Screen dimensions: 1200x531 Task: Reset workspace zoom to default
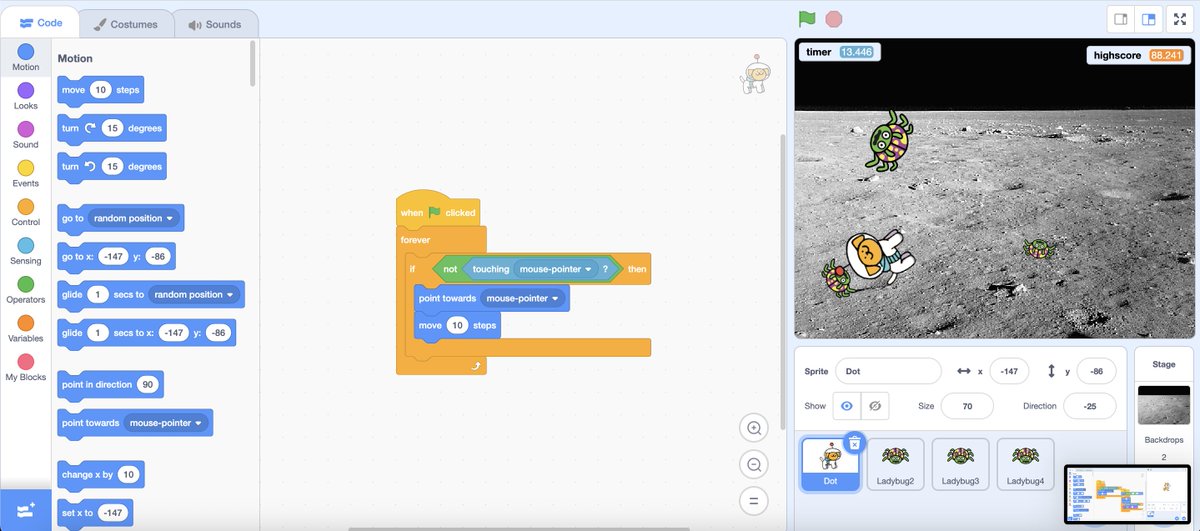coord(753,501)
